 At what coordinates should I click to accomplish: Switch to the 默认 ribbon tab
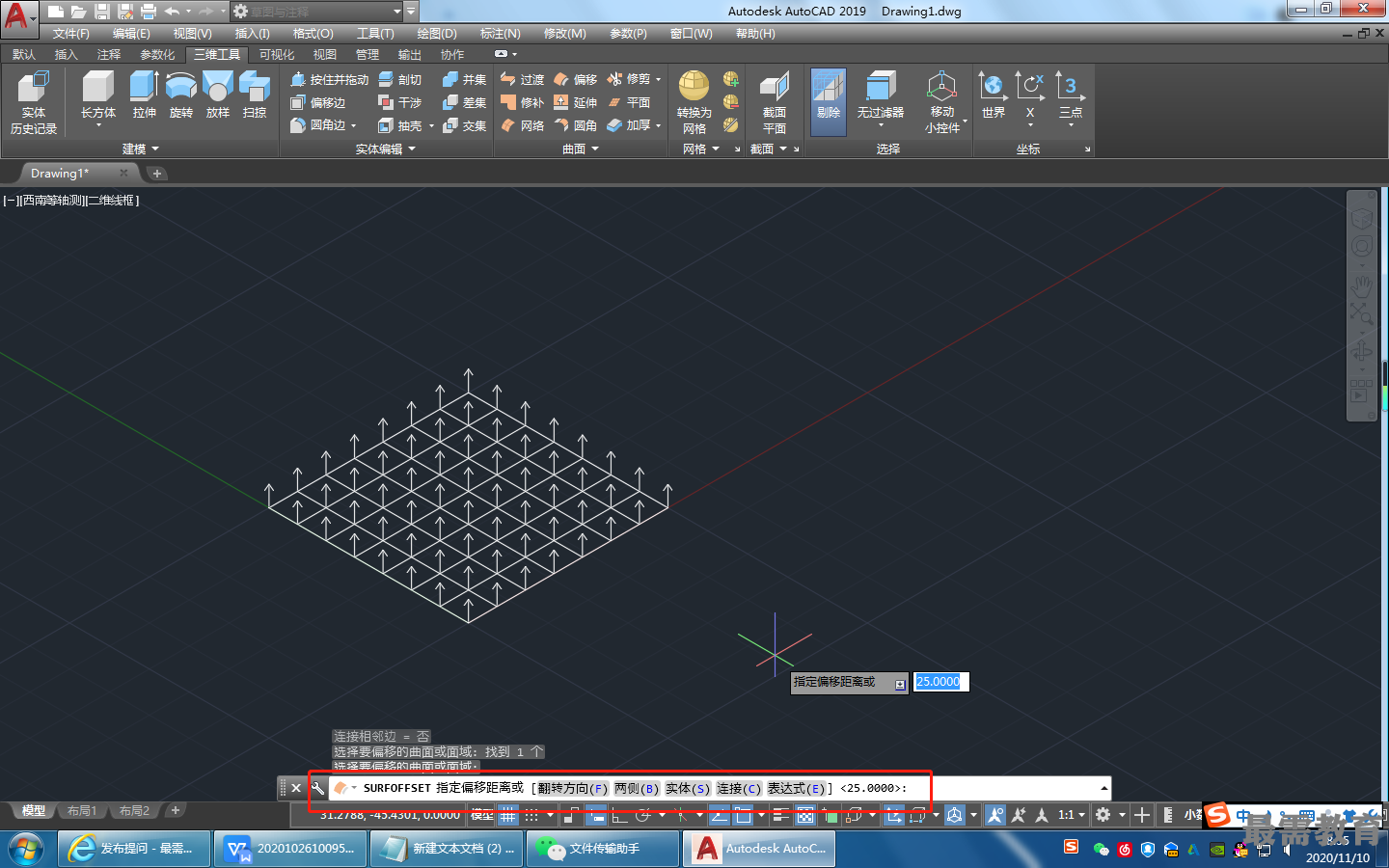pyautogui.click(x=24, y=55)
